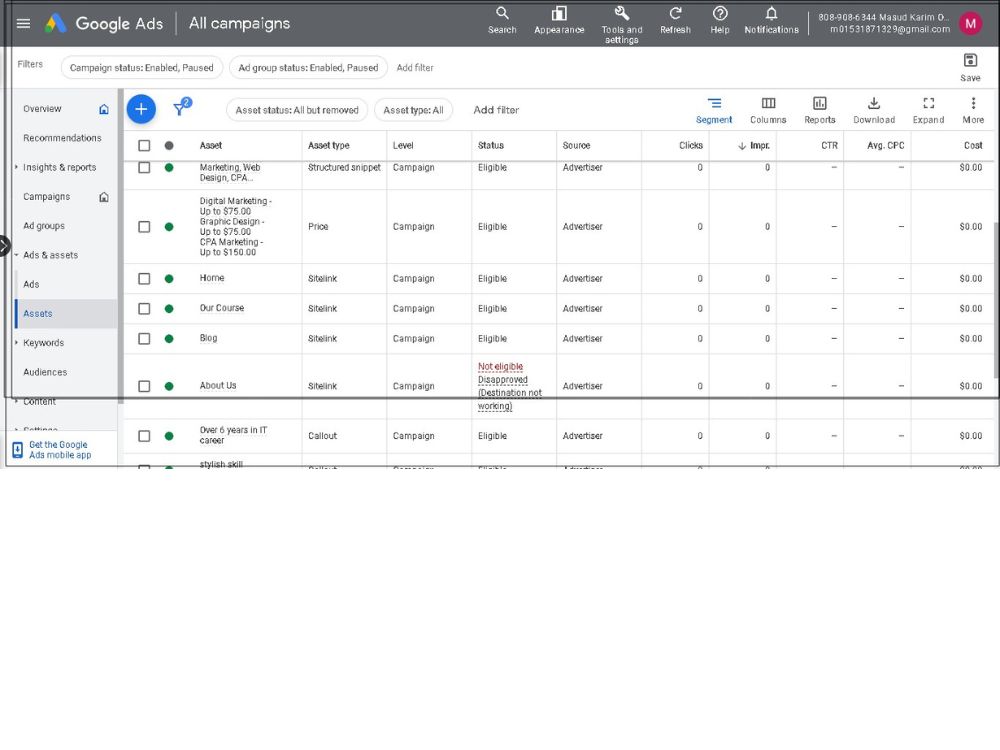This screenshot has height=750, width=1000.
Task: Download the assets table
Action: coord(874,110)
